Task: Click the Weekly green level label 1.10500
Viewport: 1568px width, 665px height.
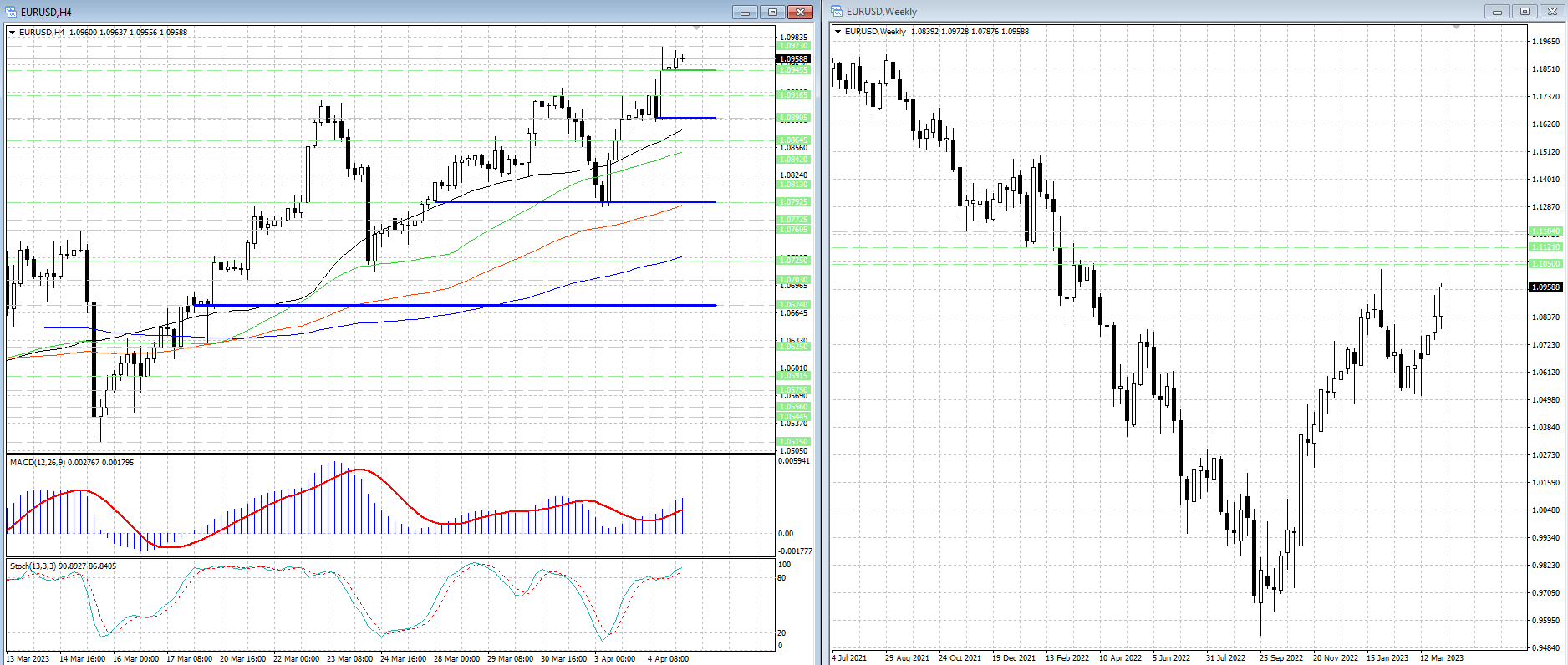Action: tap(1545, 264)
